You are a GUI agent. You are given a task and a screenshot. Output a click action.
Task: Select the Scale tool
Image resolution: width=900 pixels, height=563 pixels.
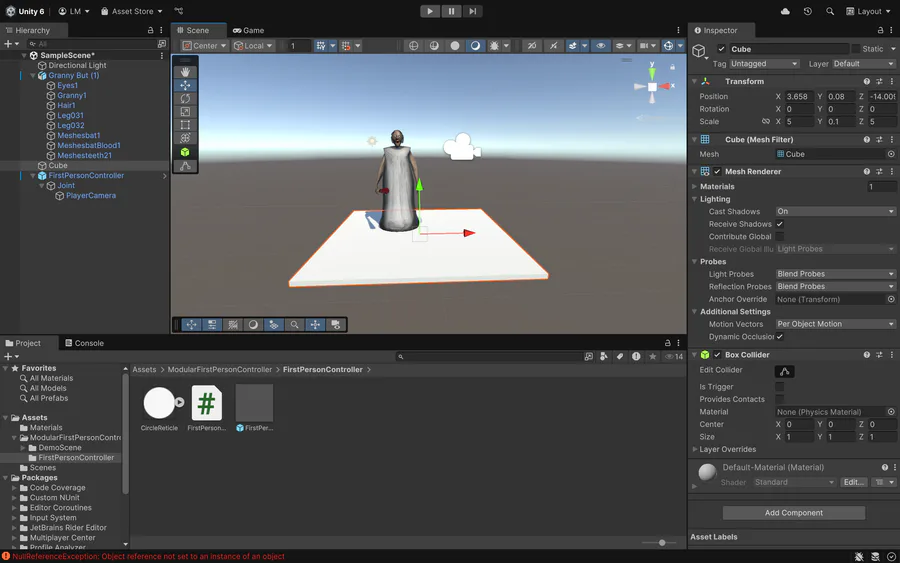pyautogui.click(x=185, y=111)
